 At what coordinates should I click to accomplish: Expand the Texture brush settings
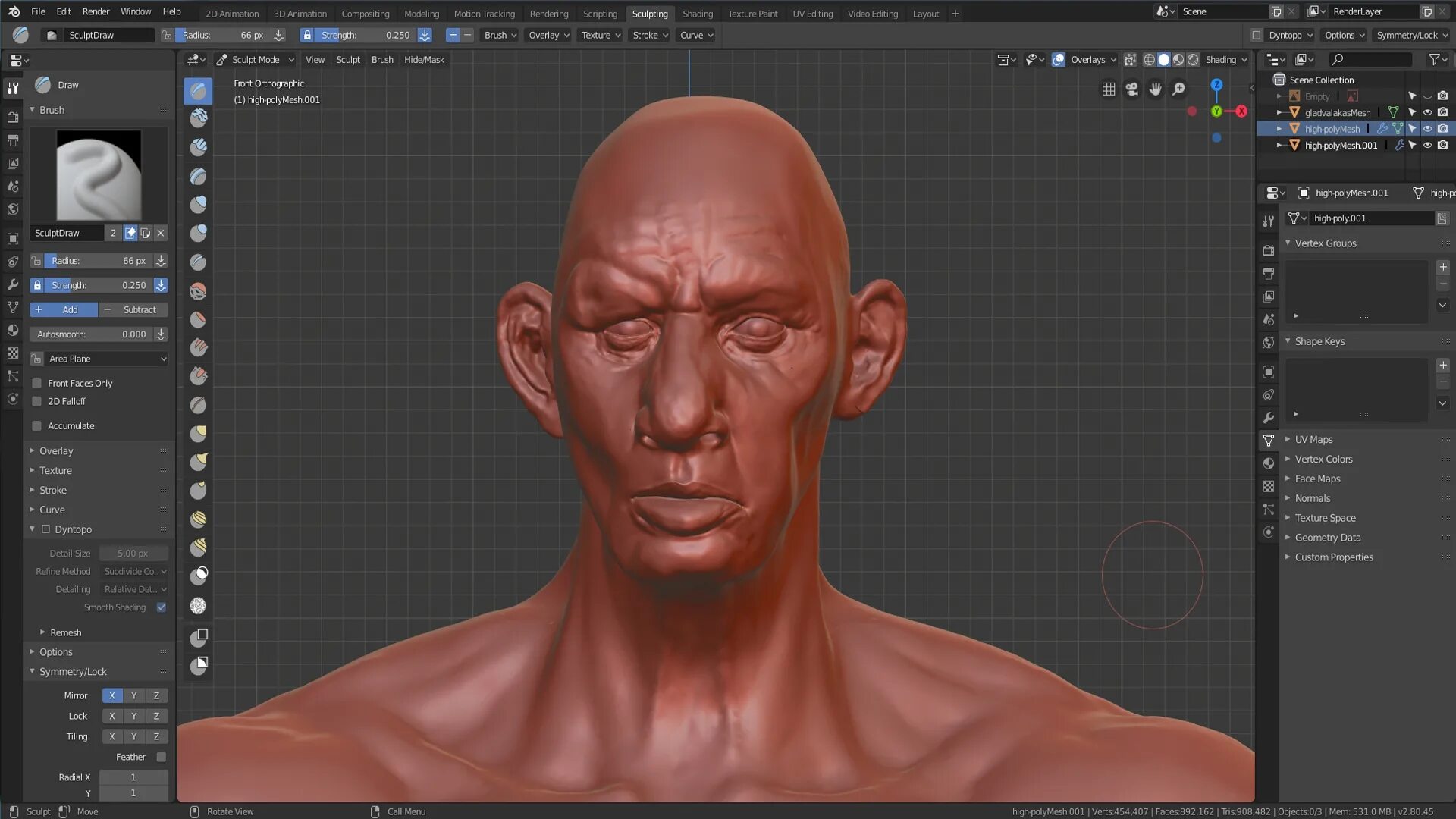point(55,470)
